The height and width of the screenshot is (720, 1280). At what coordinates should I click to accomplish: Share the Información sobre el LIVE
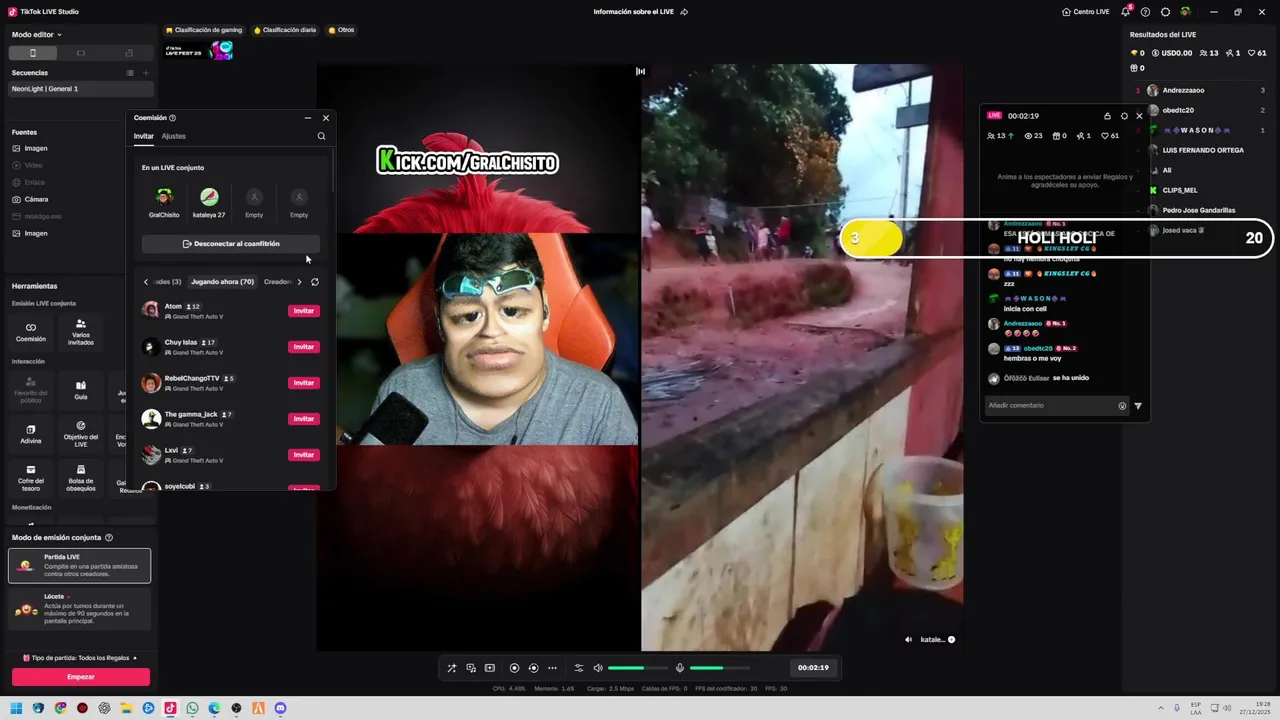click(x=684, y=12)
